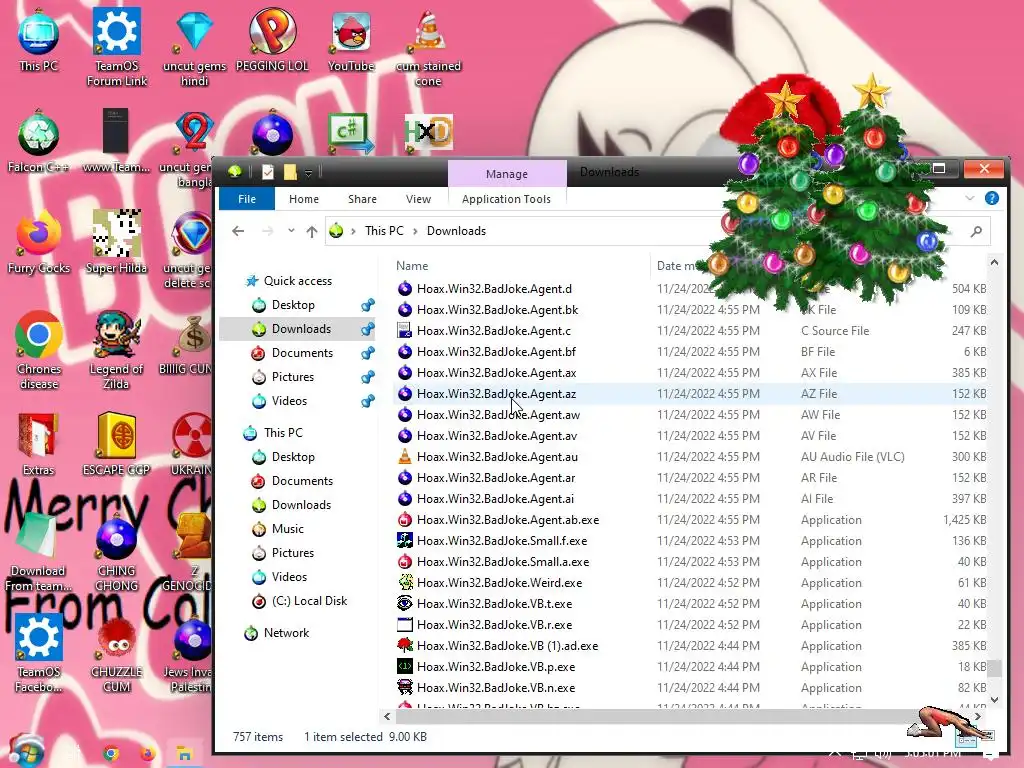This screenshot has width=1024, height=768.
Task: Click the Properties quick access toolbar icon
Action: coord(268,172)
